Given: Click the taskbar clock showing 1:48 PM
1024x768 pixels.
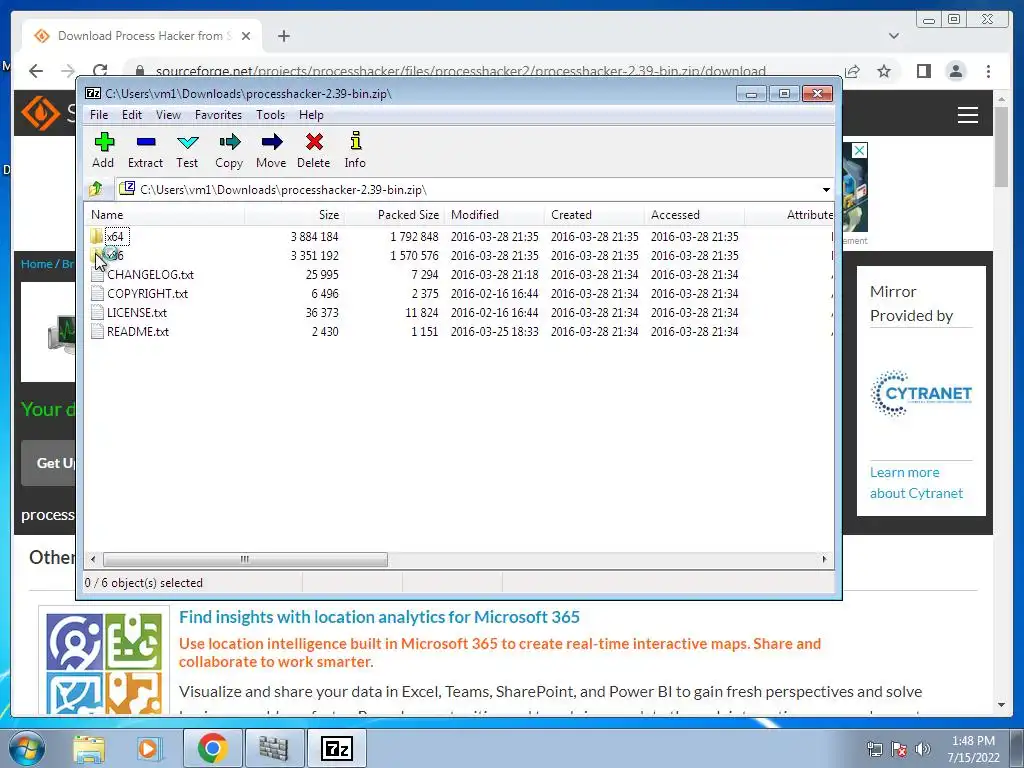Looking at the screenshot, I should [973, 749].
